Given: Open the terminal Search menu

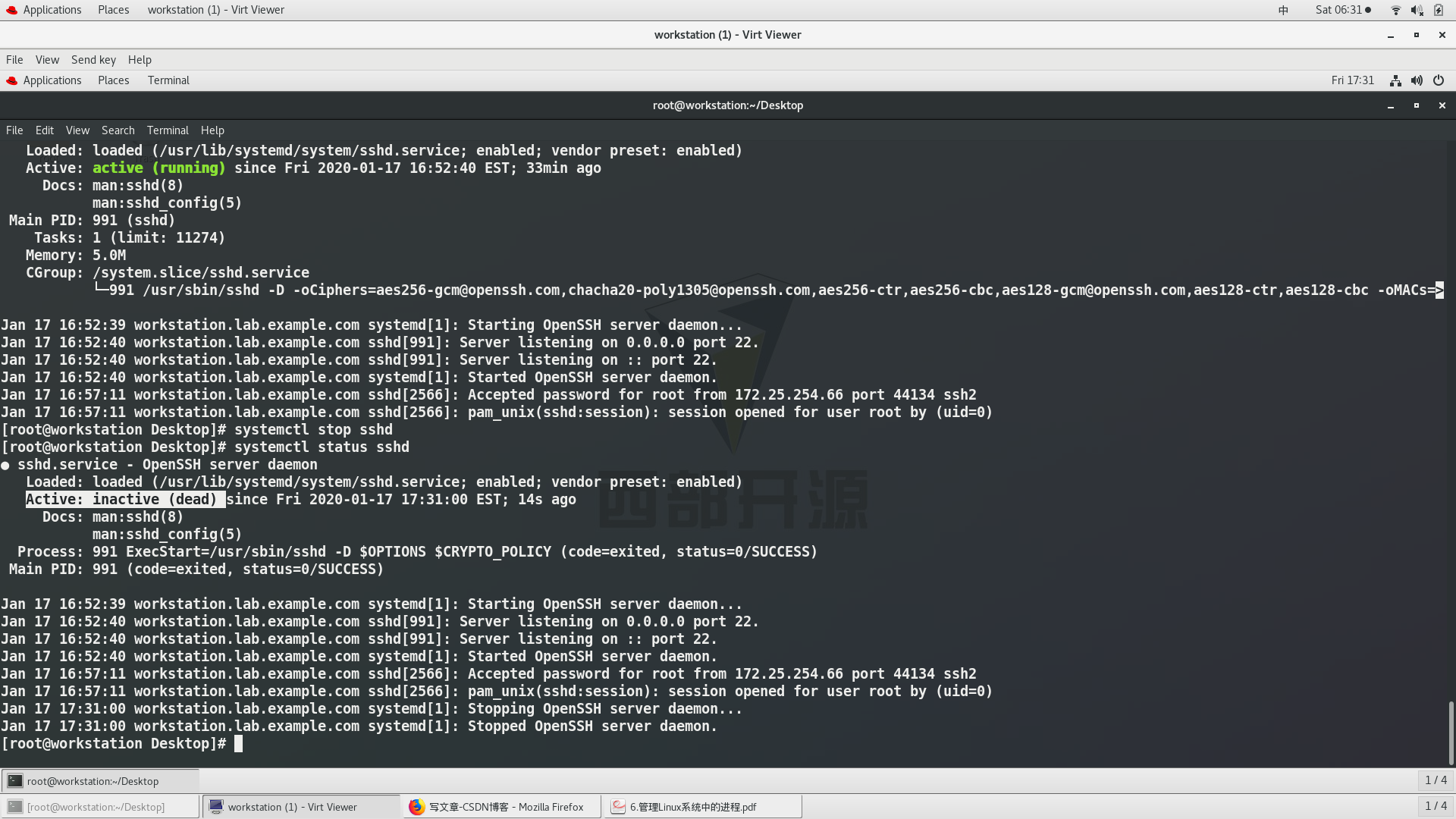Looking at the screenshot, I should coord(118,130).
